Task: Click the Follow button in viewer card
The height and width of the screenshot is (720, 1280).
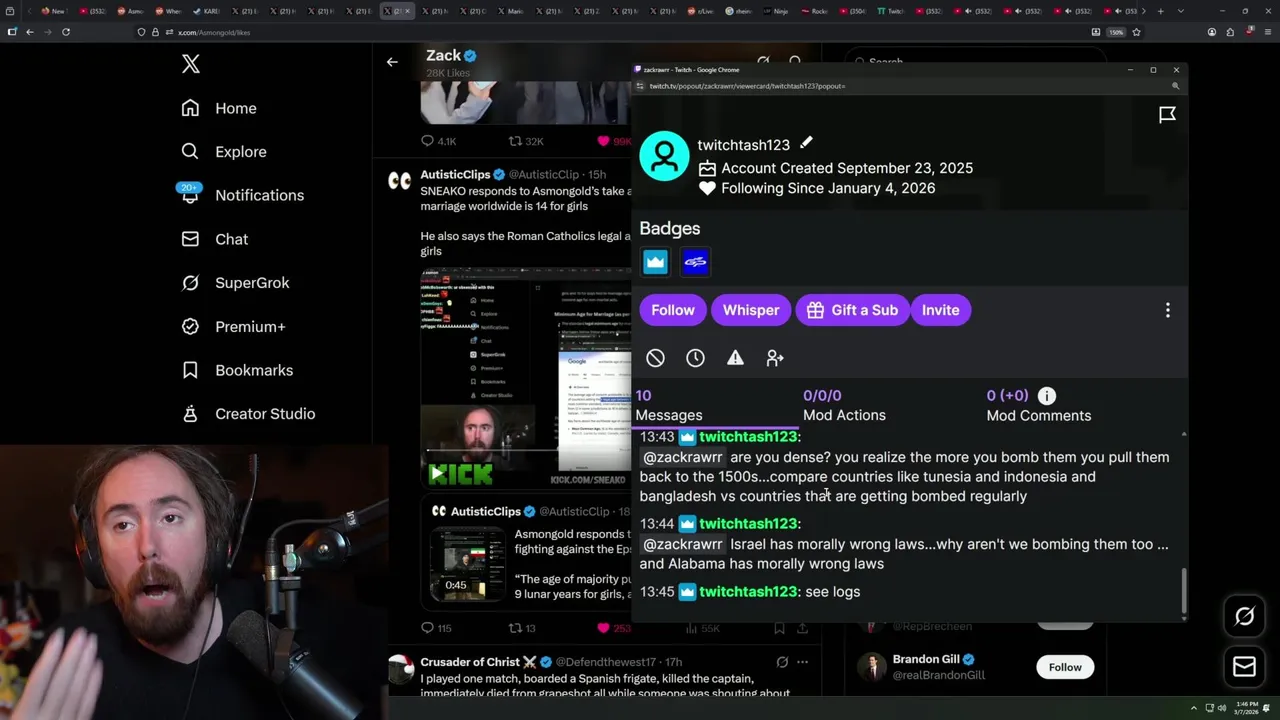Action: tap(673, 310)
